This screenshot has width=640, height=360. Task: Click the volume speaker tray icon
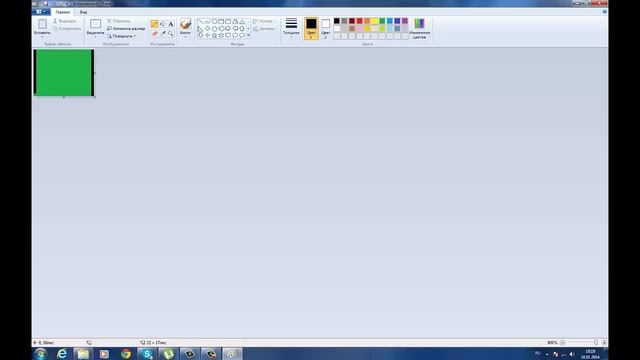point(572,354)
